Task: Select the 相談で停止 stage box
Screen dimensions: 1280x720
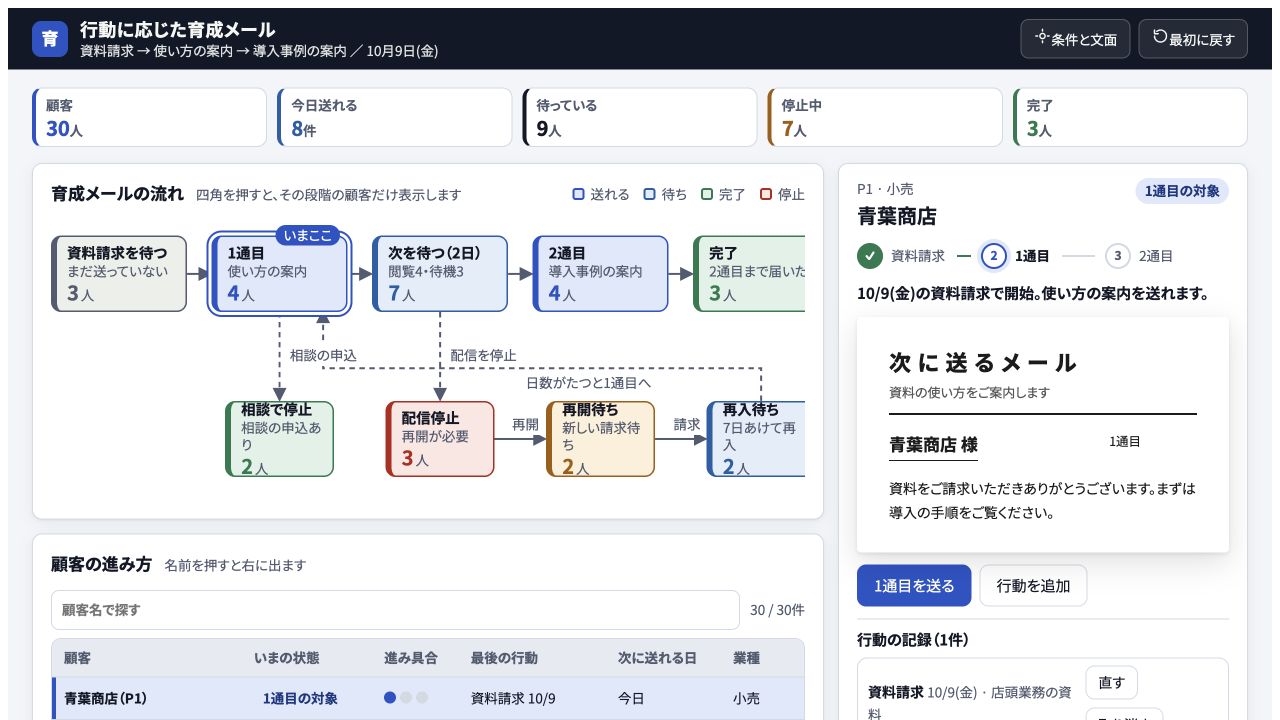Action: (279, 439)
